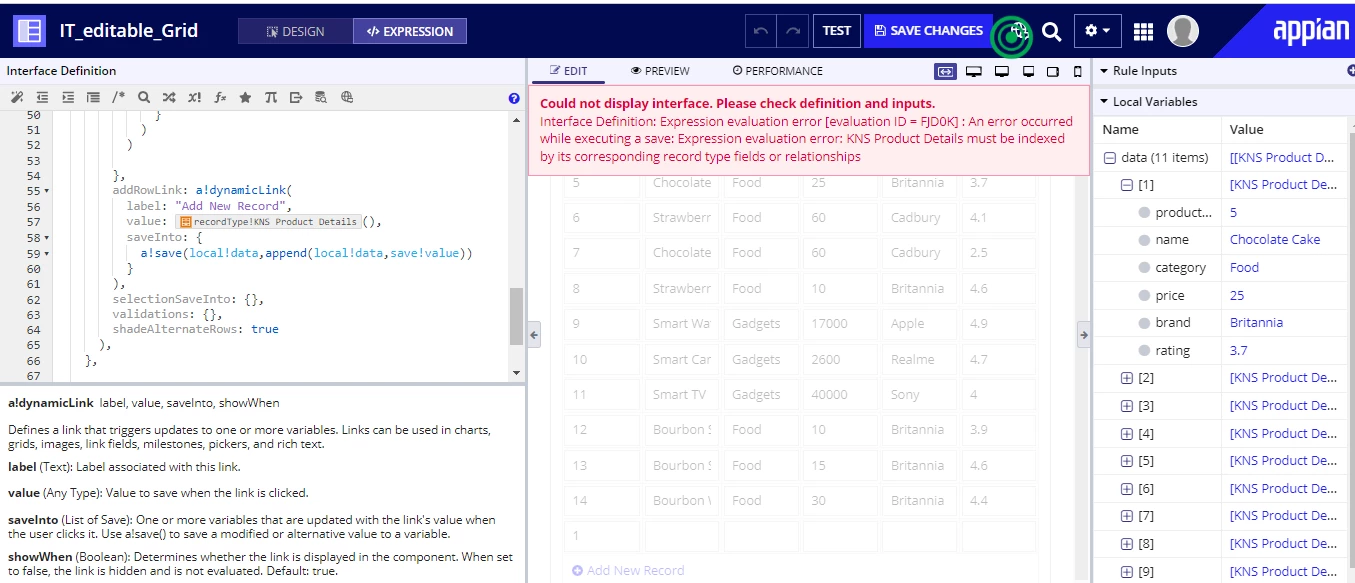Click the shuffle arrows toolbar icon
Image resolution: width=1355 pixels, height=583 pixels.
pos(169,98)
